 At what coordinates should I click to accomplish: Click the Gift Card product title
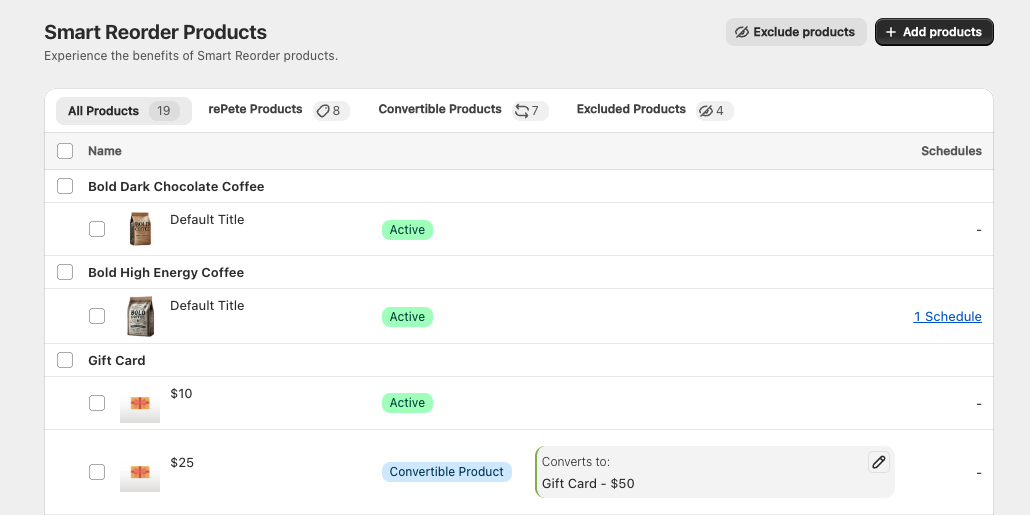117,361
